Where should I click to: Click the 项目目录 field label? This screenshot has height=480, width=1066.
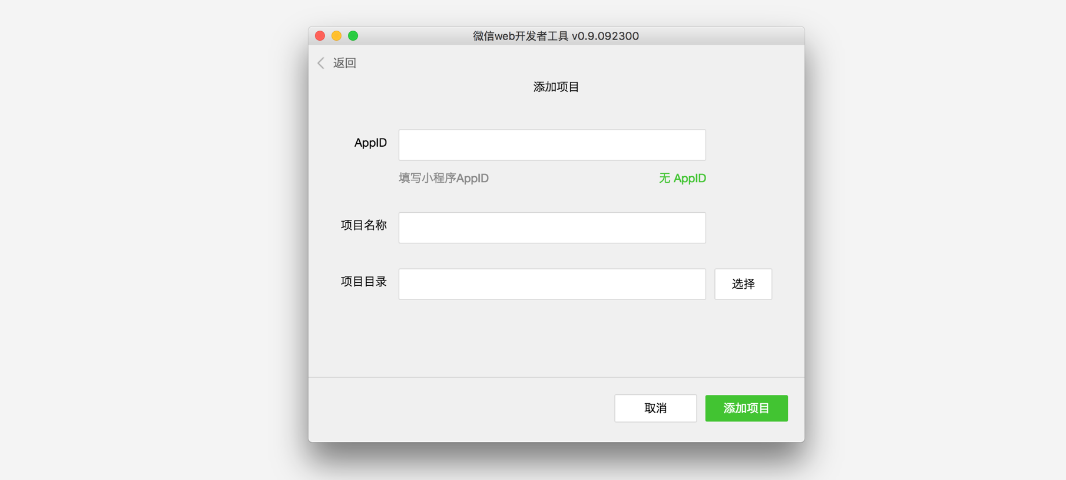coord(364,281)
